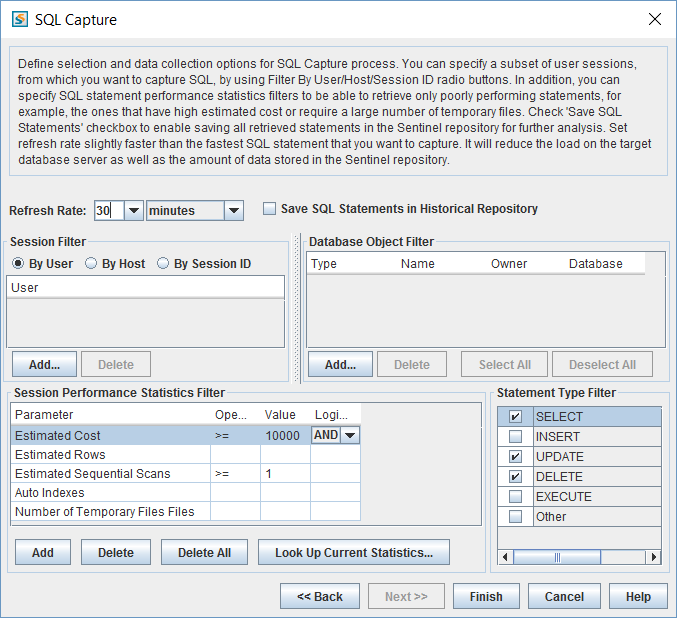Click Add in Database Object Filter

340,365
